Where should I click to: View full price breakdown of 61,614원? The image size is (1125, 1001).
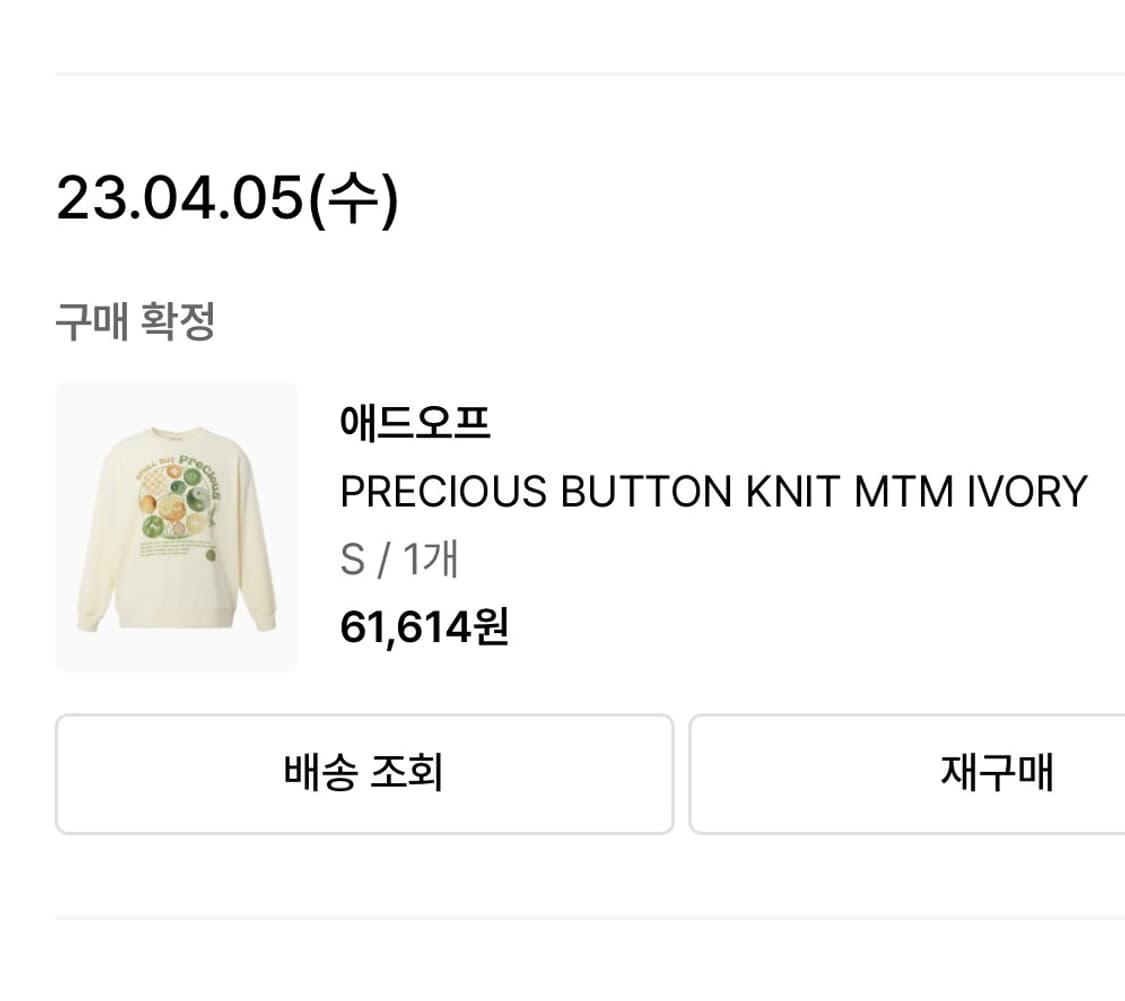pyautogui.click(x=423, y=628)
